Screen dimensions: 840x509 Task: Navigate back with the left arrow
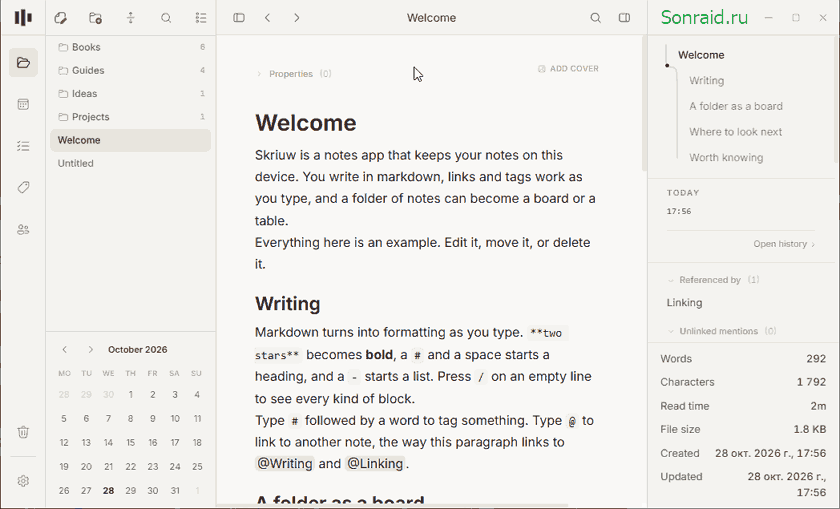267,18
